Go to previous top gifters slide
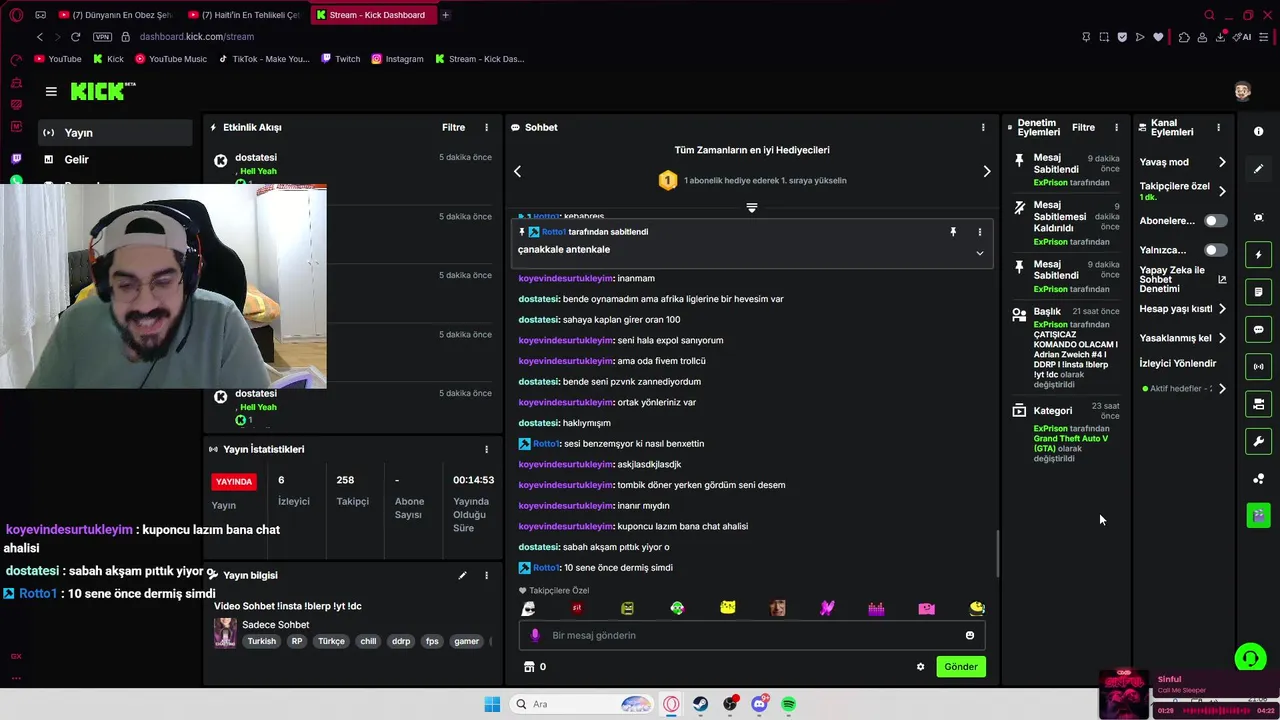This screenshot has width=1280, height=720. pos(517,171)
